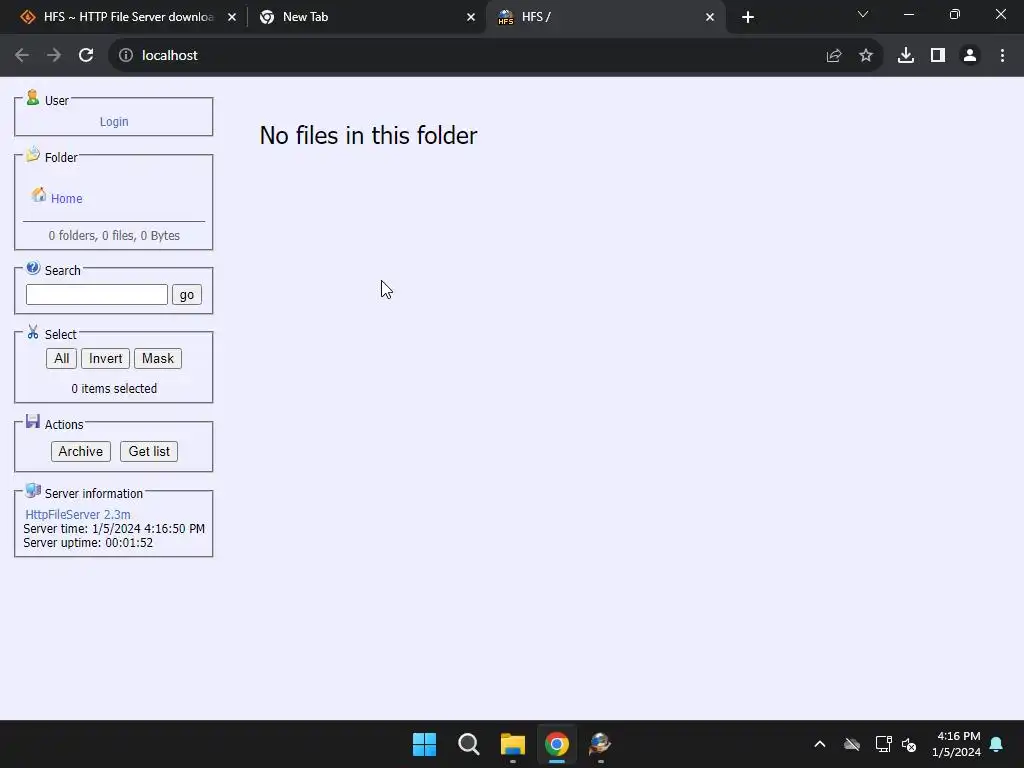Go forward with browser forward arrow
1024x768 pixels.
(x=54, y=56)
